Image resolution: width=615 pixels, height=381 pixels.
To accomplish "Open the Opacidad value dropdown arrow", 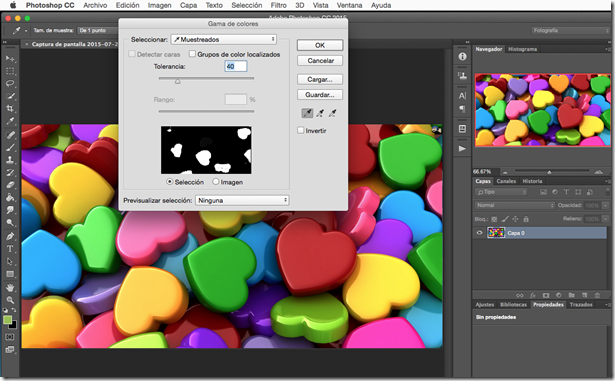I will pos(605,205).
